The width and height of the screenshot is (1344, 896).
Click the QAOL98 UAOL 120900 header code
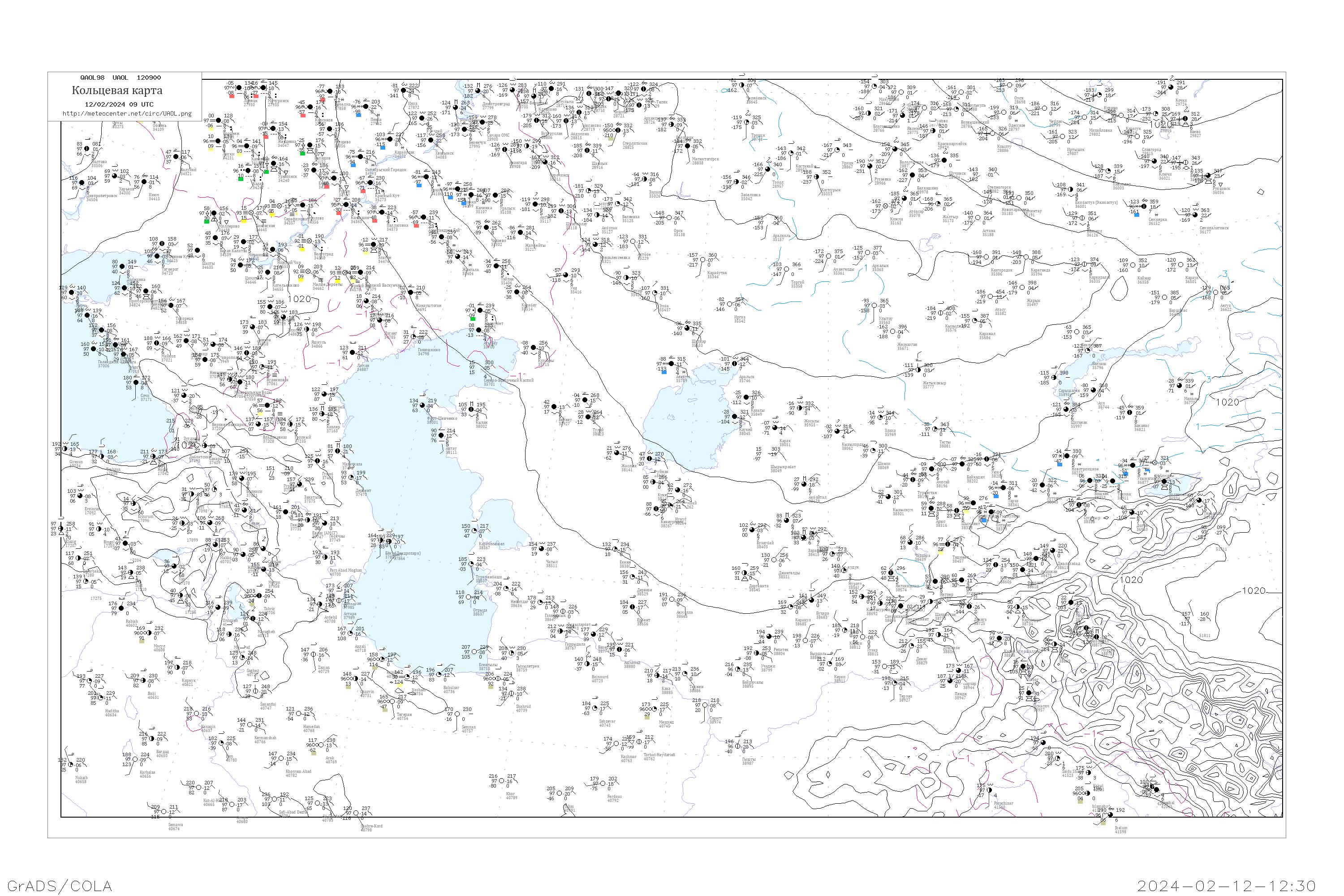tap(120, 77)
